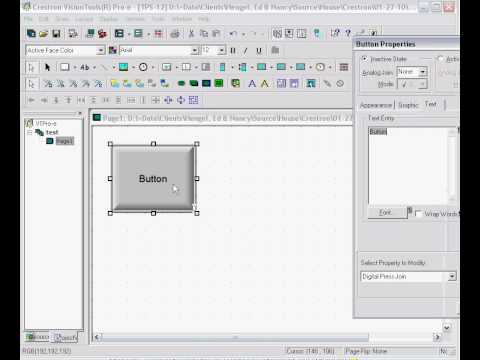Click inside the Text Entry box

[x=408, y=166]
